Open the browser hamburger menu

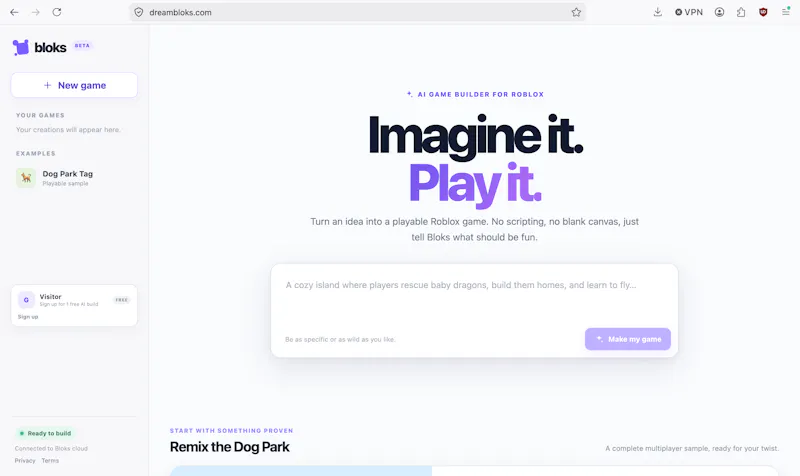click(x=786, y=12)
